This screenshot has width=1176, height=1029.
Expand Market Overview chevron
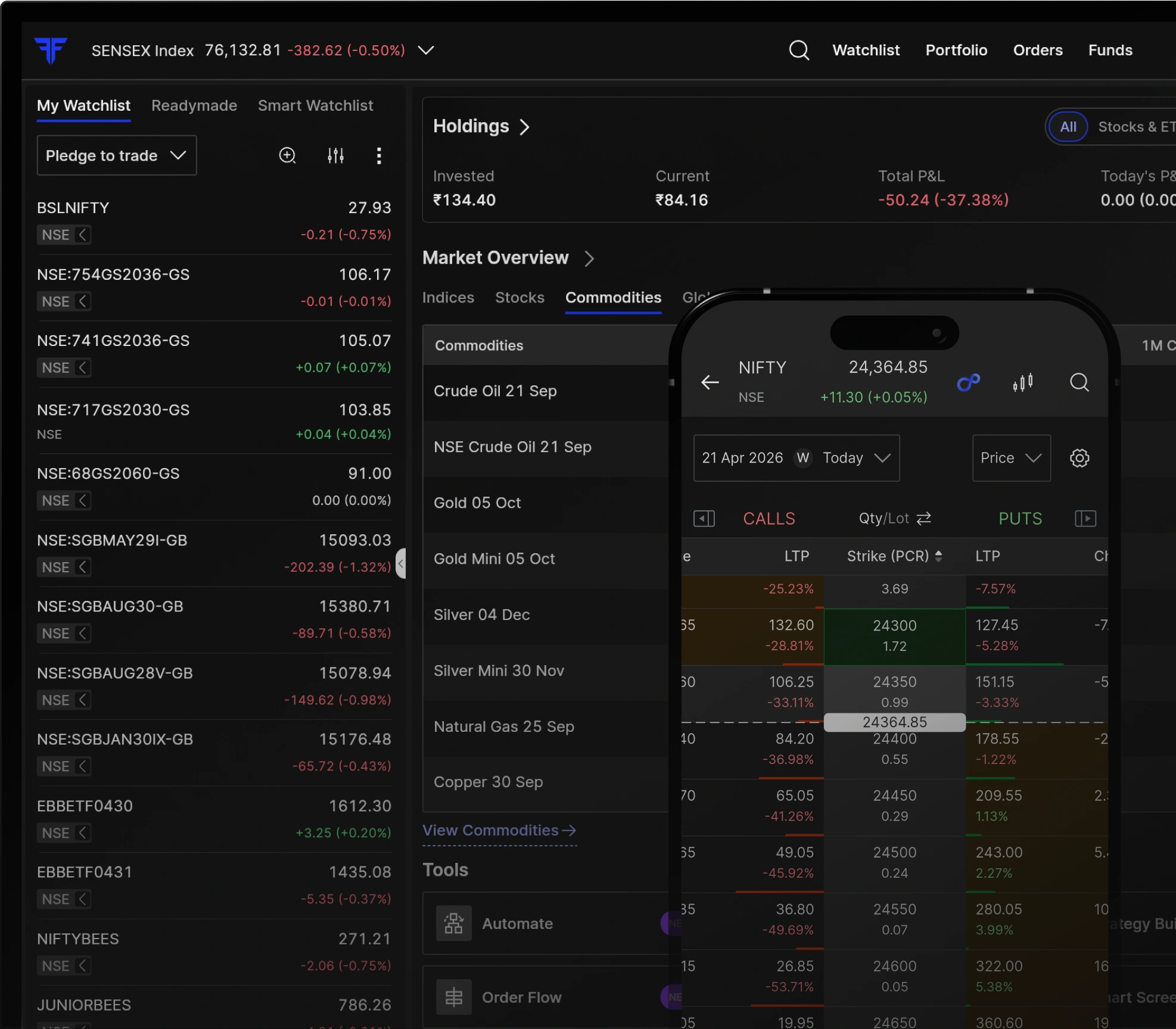click(589, 258)
